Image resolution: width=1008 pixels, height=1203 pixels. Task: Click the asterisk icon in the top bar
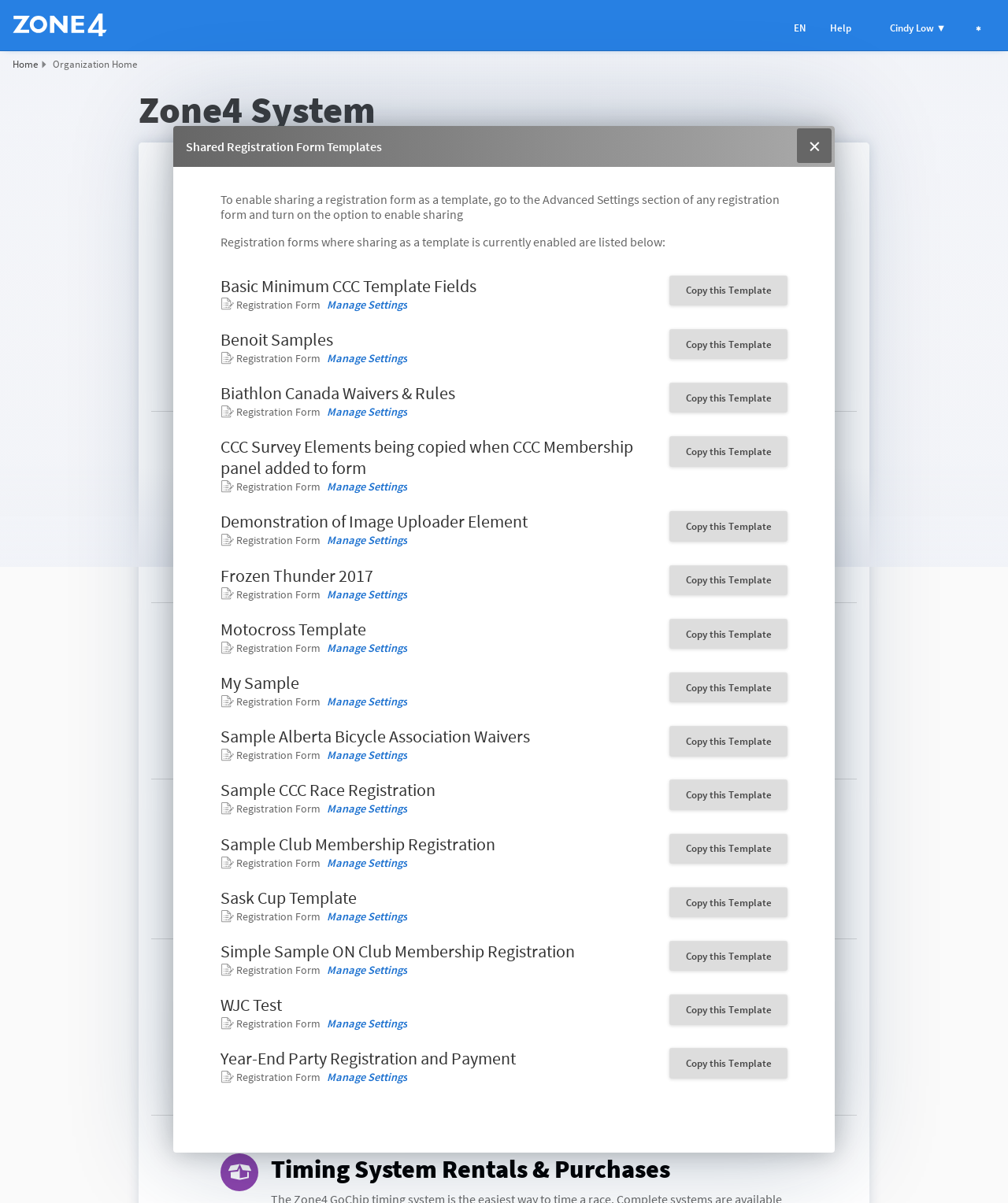[x=978, y=28]
